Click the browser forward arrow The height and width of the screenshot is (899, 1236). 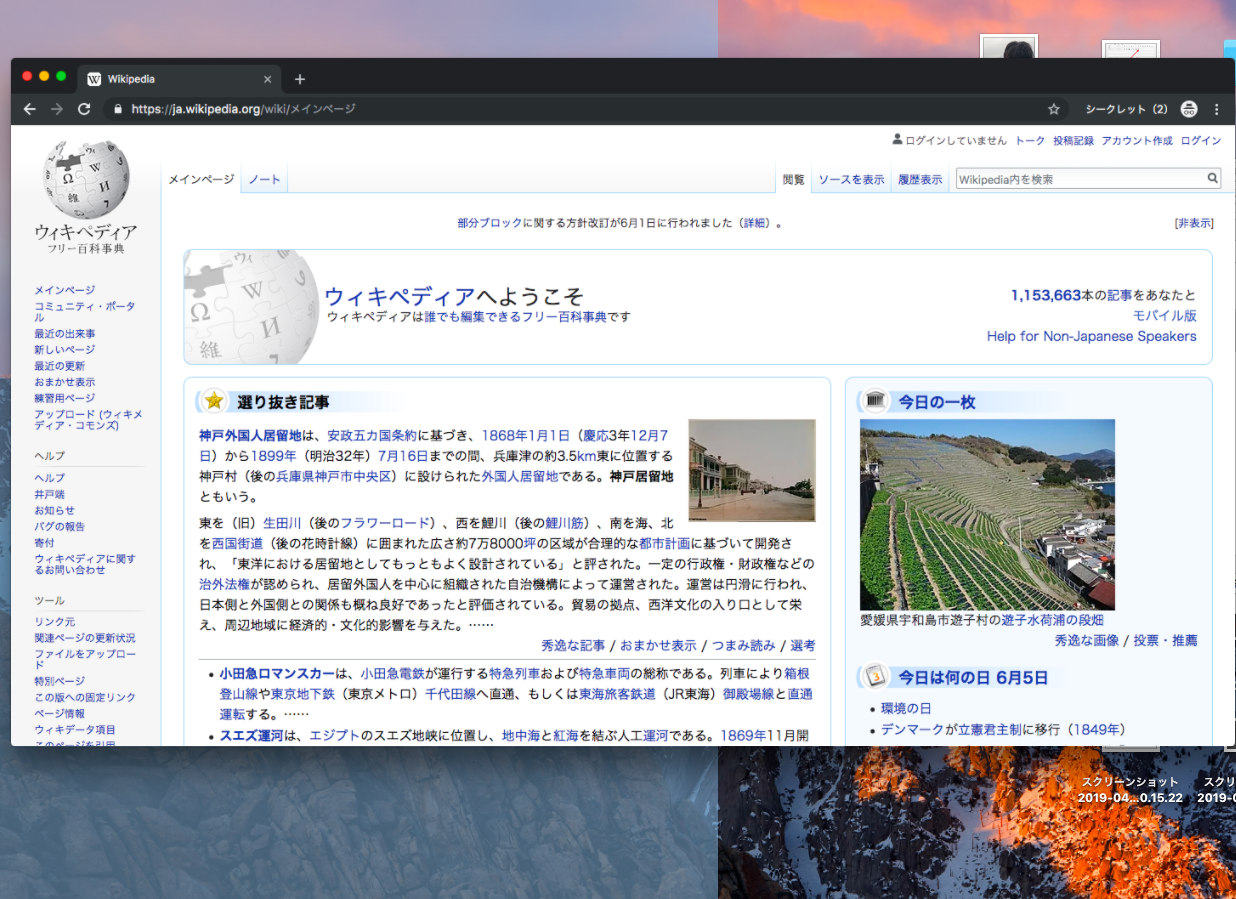click(57, 109)
